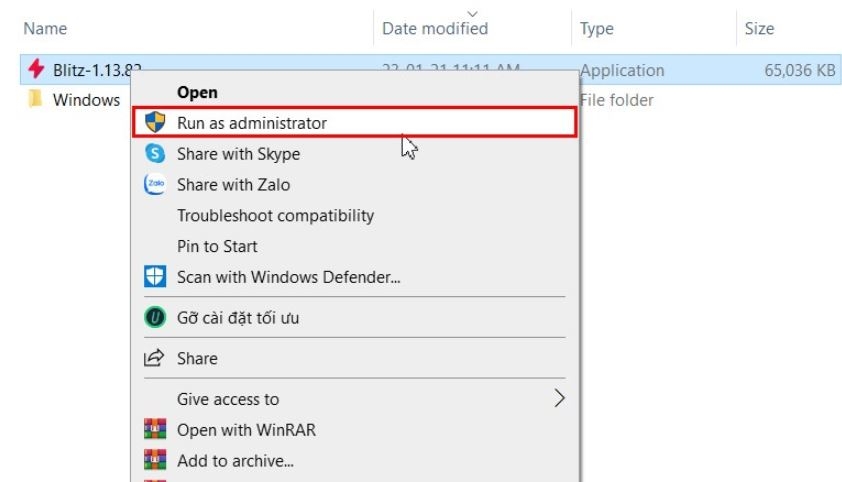842x482 pixels.
Task: Click the administrator shield icon
Action: click(x=155, y=122)
